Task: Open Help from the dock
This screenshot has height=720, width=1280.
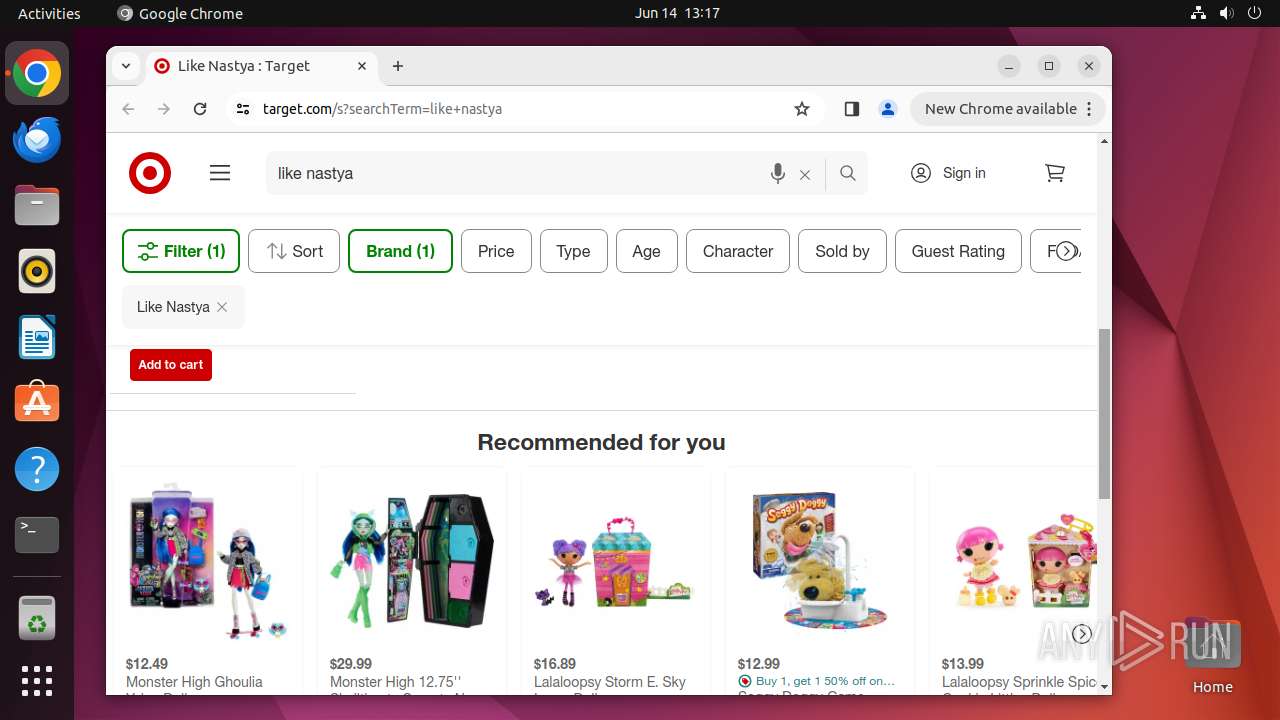Action: point(37,469)
